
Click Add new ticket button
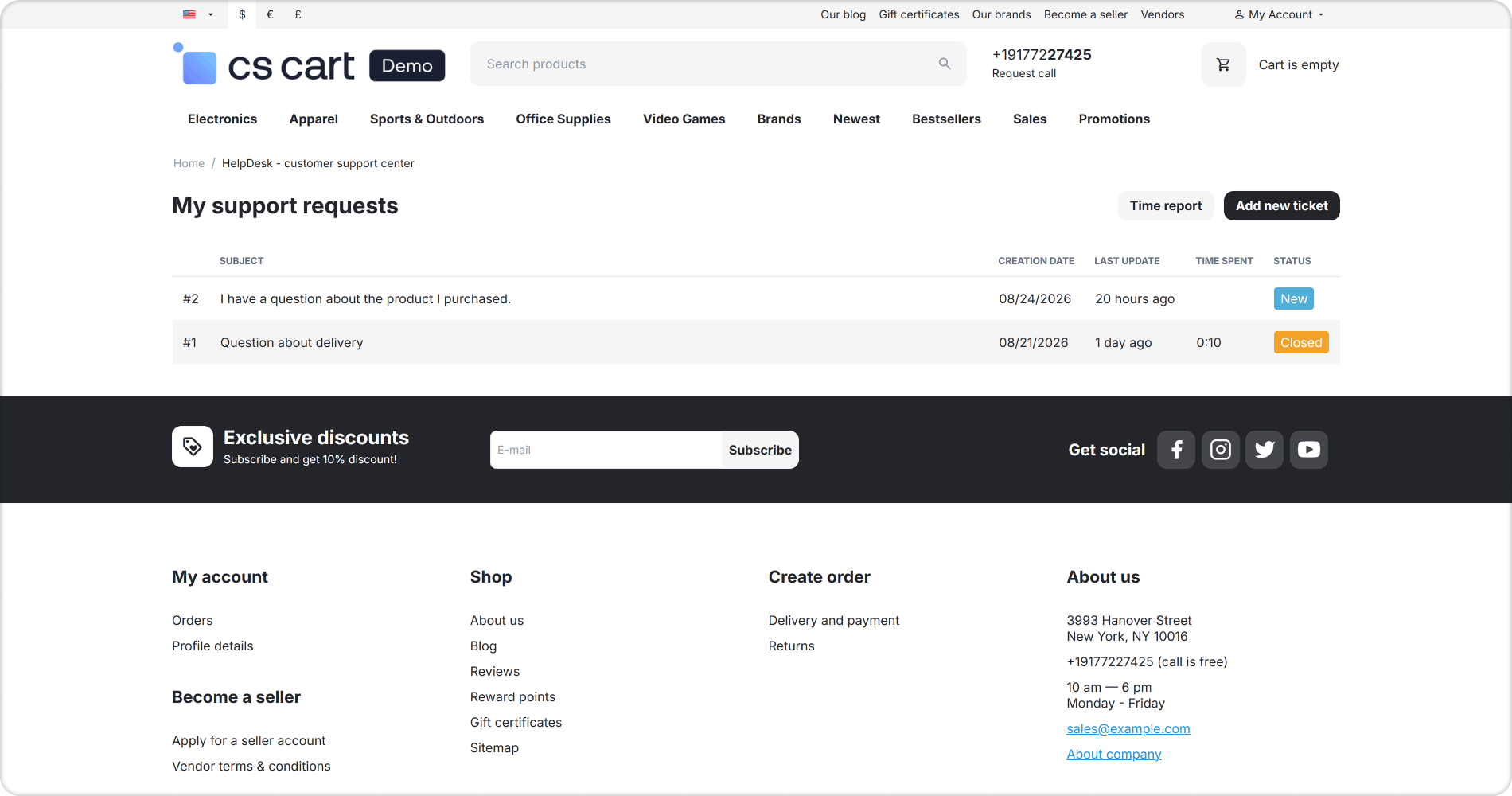(1282, 205)
